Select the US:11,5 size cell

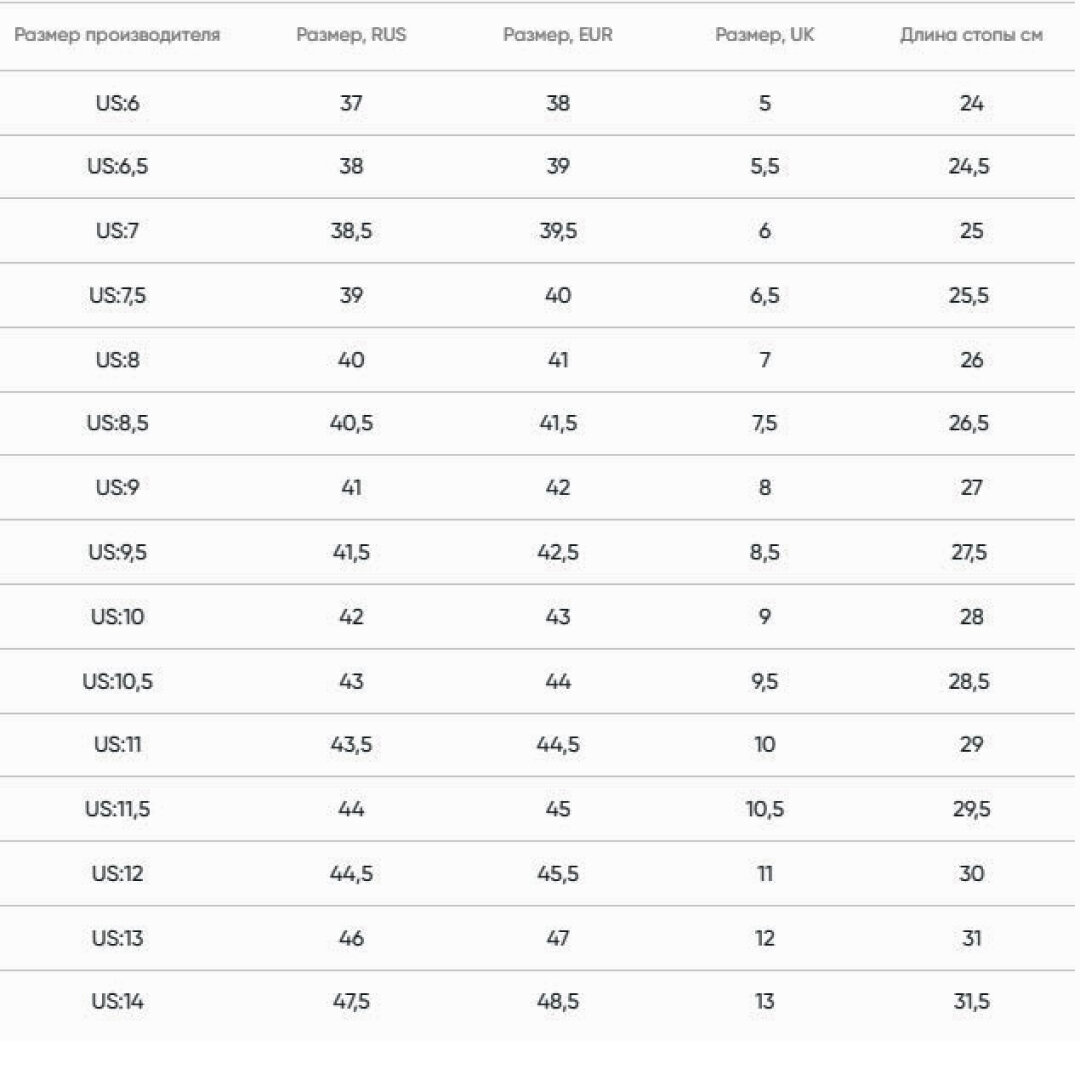pos(117,809)
